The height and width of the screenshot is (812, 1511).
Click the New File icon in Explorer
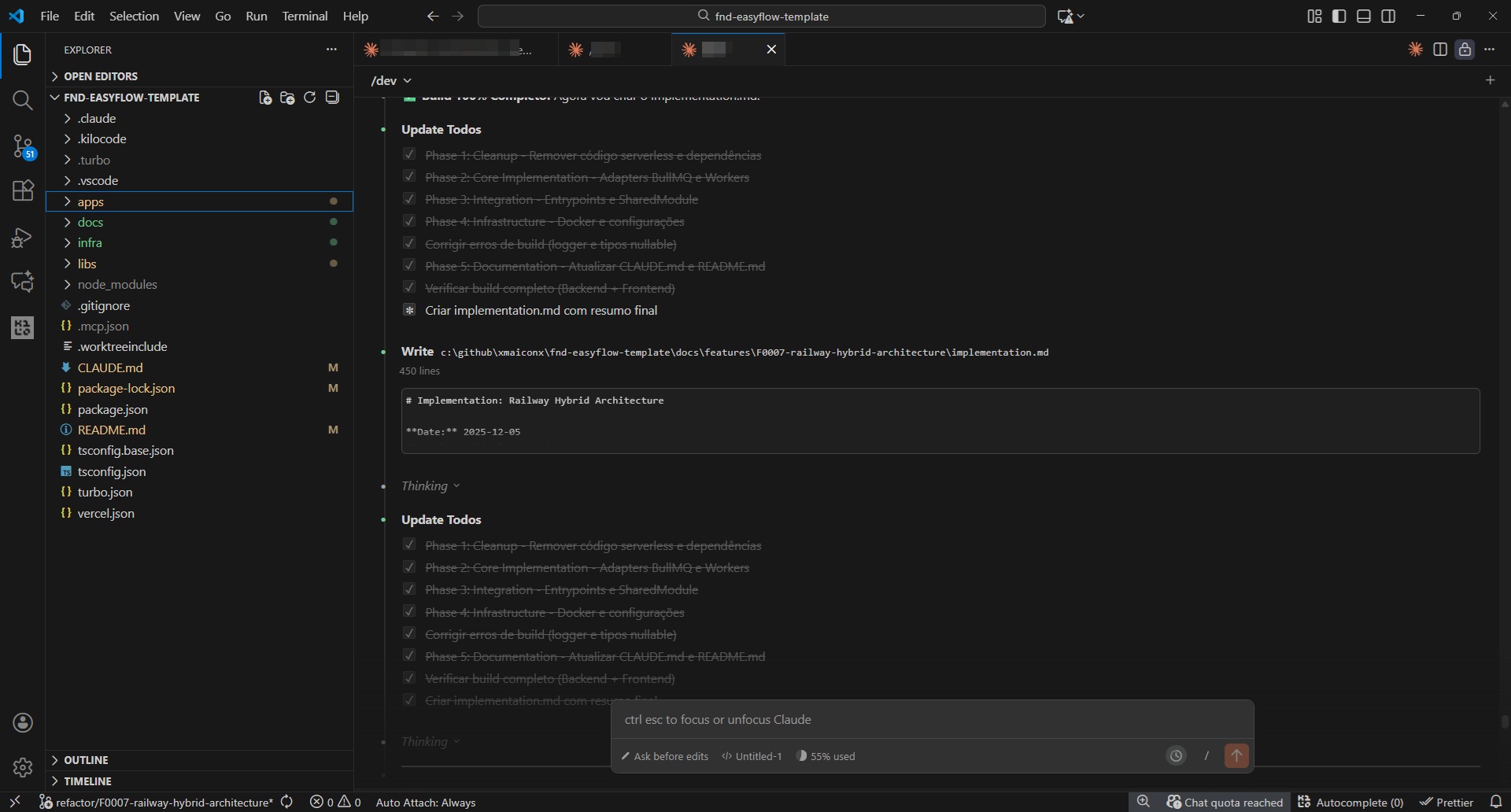click(264, 97)
